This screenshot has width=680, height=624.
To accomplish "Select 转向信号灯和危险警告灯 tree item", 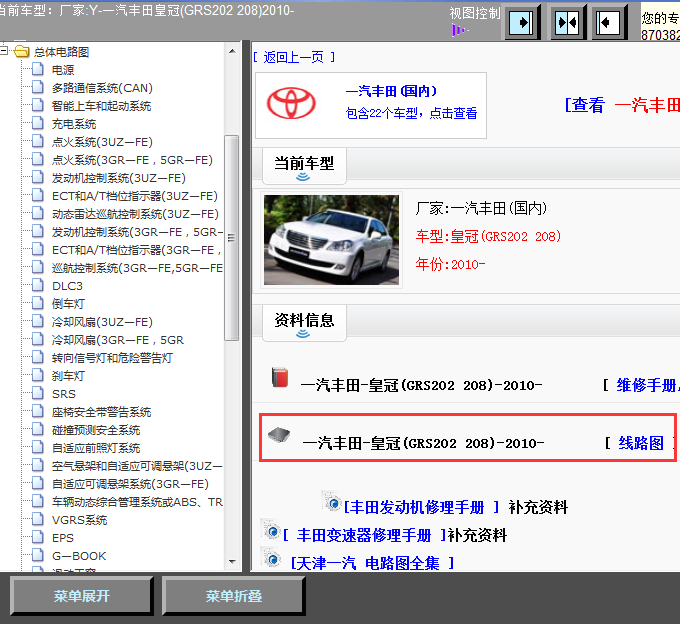I will pyautogui.click(x=112, y=358).
